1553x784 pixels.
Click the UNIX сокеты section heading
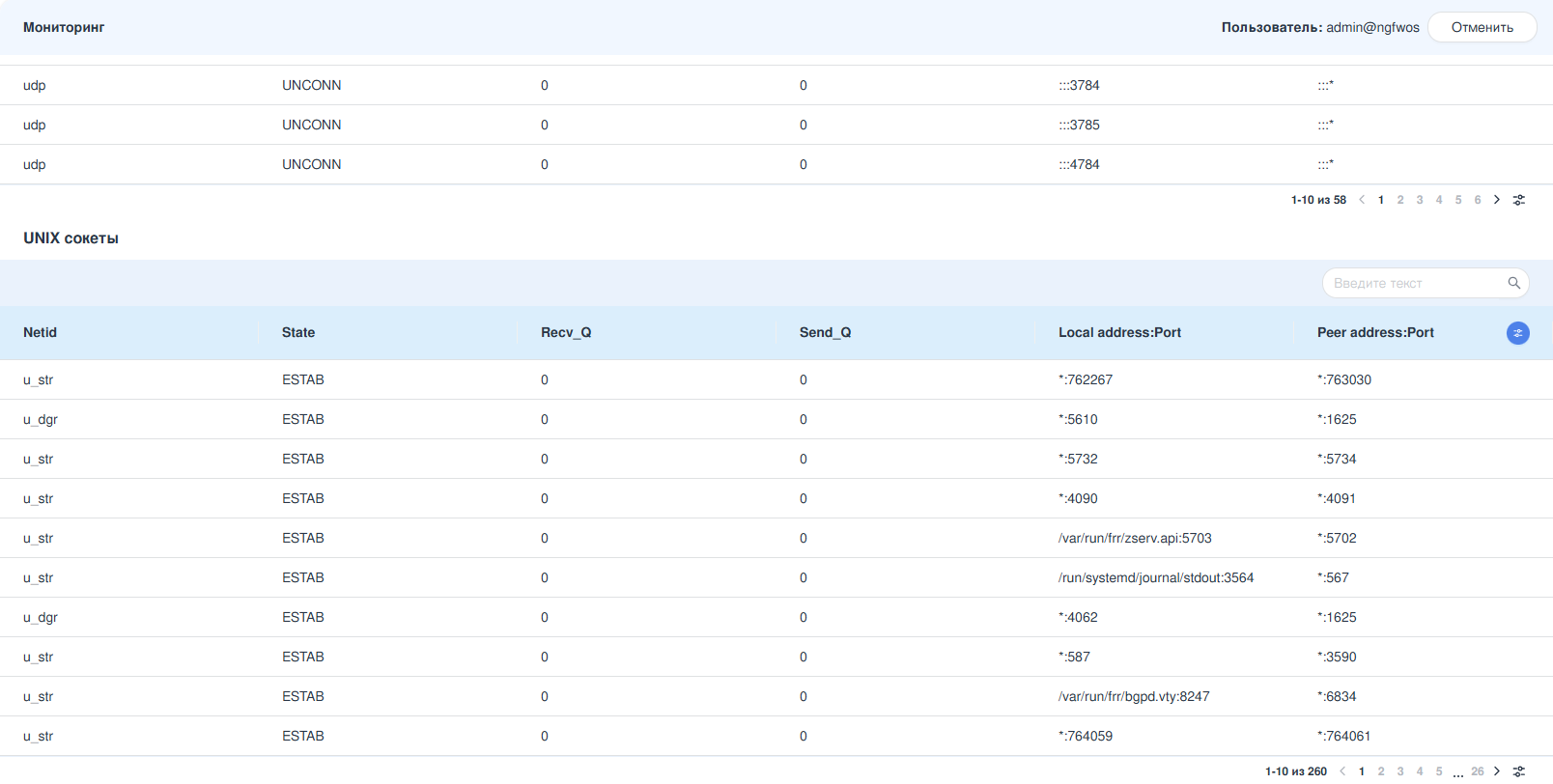pyautogui.click(x=71, y=238)
